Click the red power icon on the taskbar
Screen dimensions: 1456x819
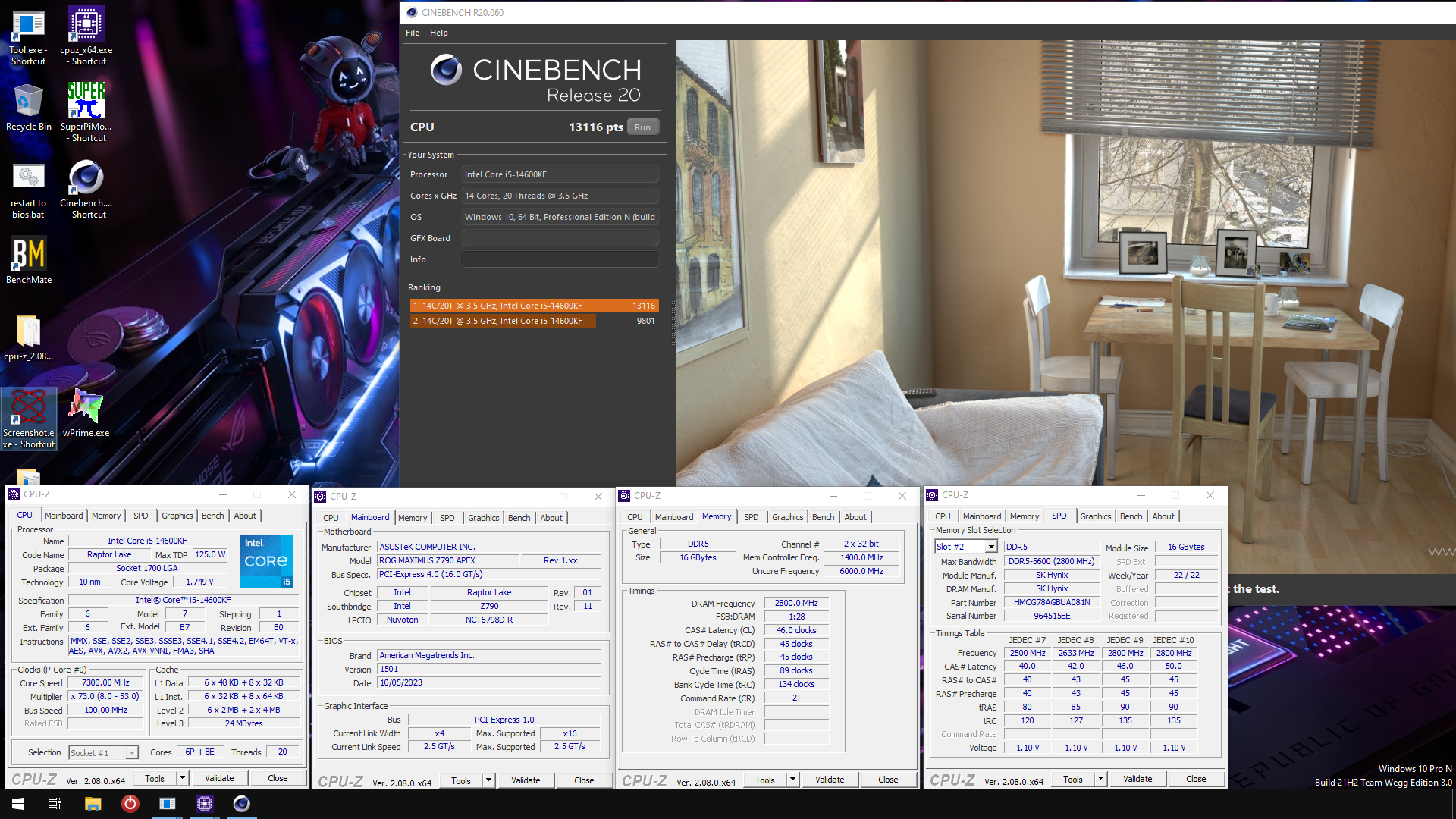click(130, 803)
